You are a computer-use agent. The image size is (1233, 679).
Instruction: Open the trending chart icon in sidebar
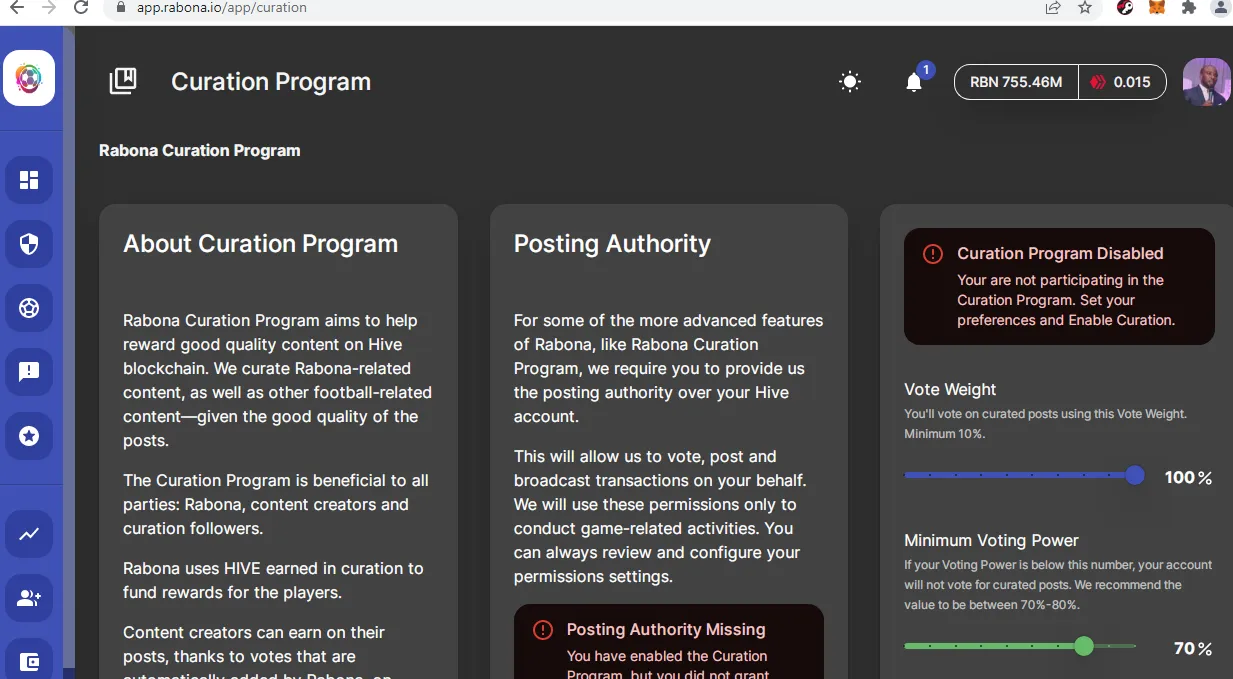(29, 534)
